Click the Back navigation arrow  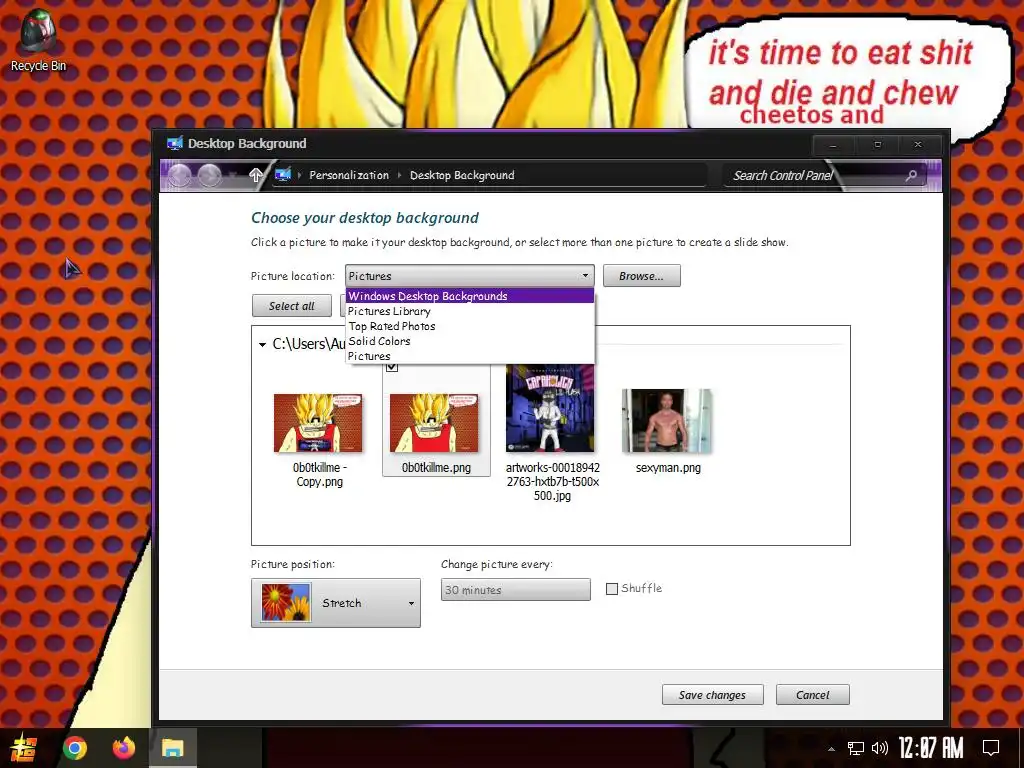180,176
